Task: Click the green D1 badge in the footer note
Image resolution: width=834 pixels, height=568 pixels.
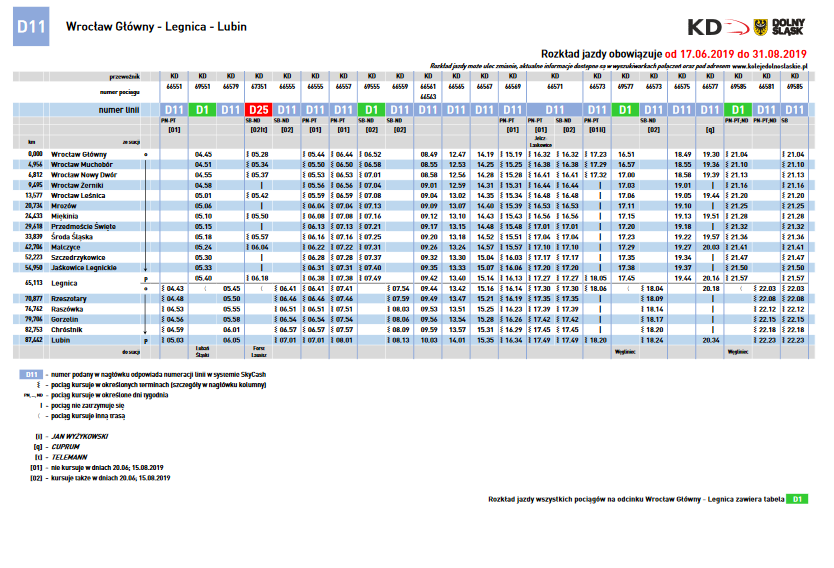Action: point(798,498)
